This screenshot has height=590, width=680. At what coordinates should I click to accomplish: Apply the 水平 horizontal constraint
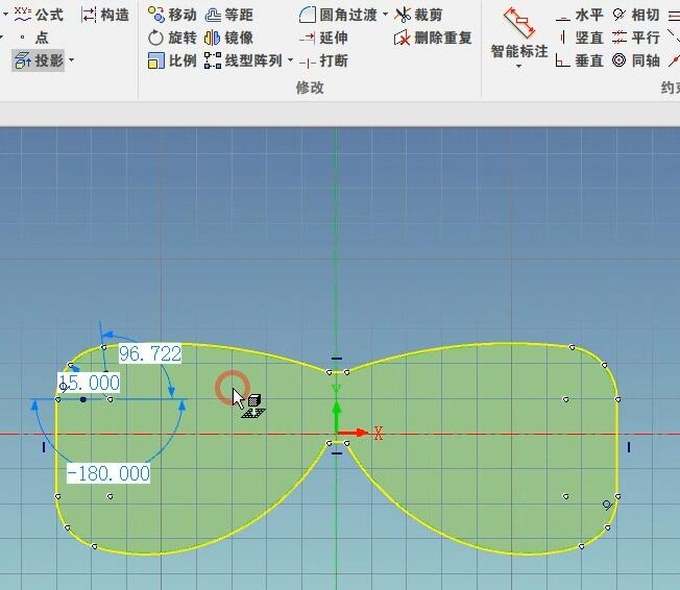[579, 15]
